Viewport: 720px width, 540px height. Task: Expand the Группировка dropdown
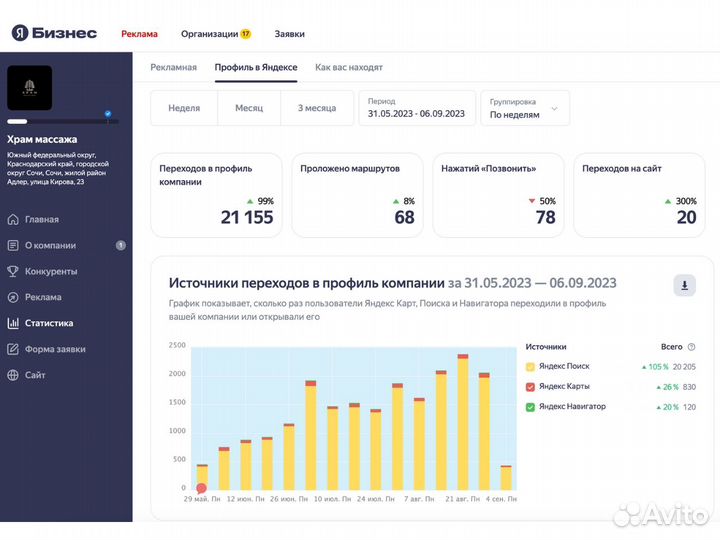point(525,108)
